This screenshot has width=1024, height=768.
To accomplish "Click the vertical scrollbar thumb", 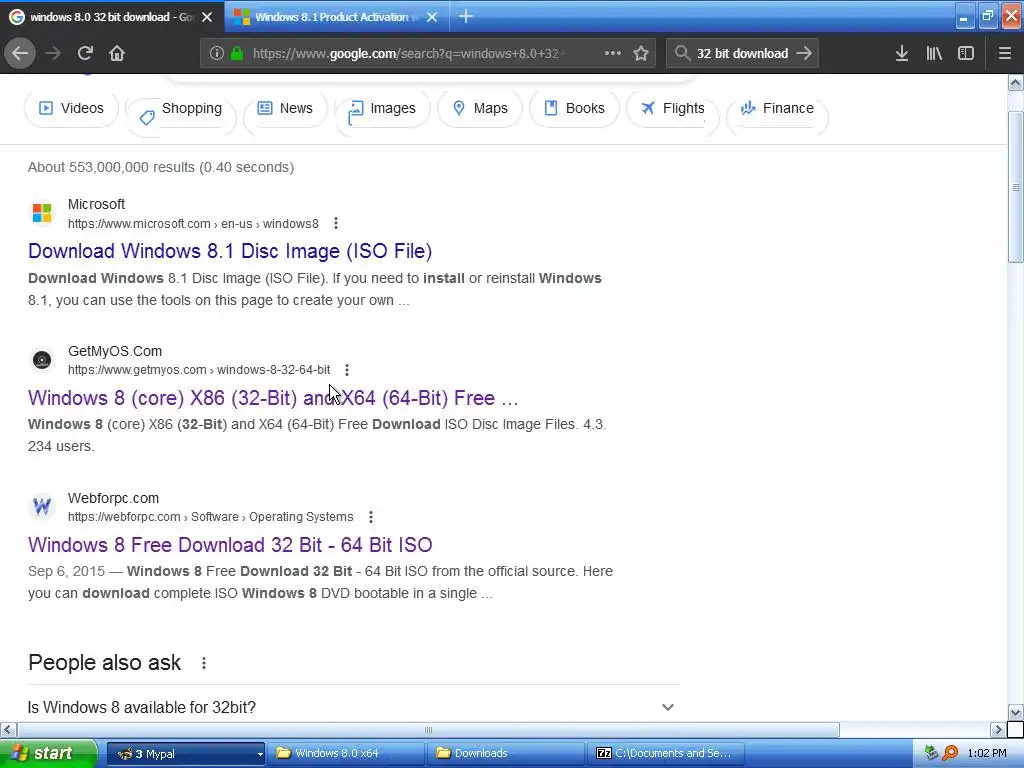I will pyautogui.click(x=1015, y=187).
